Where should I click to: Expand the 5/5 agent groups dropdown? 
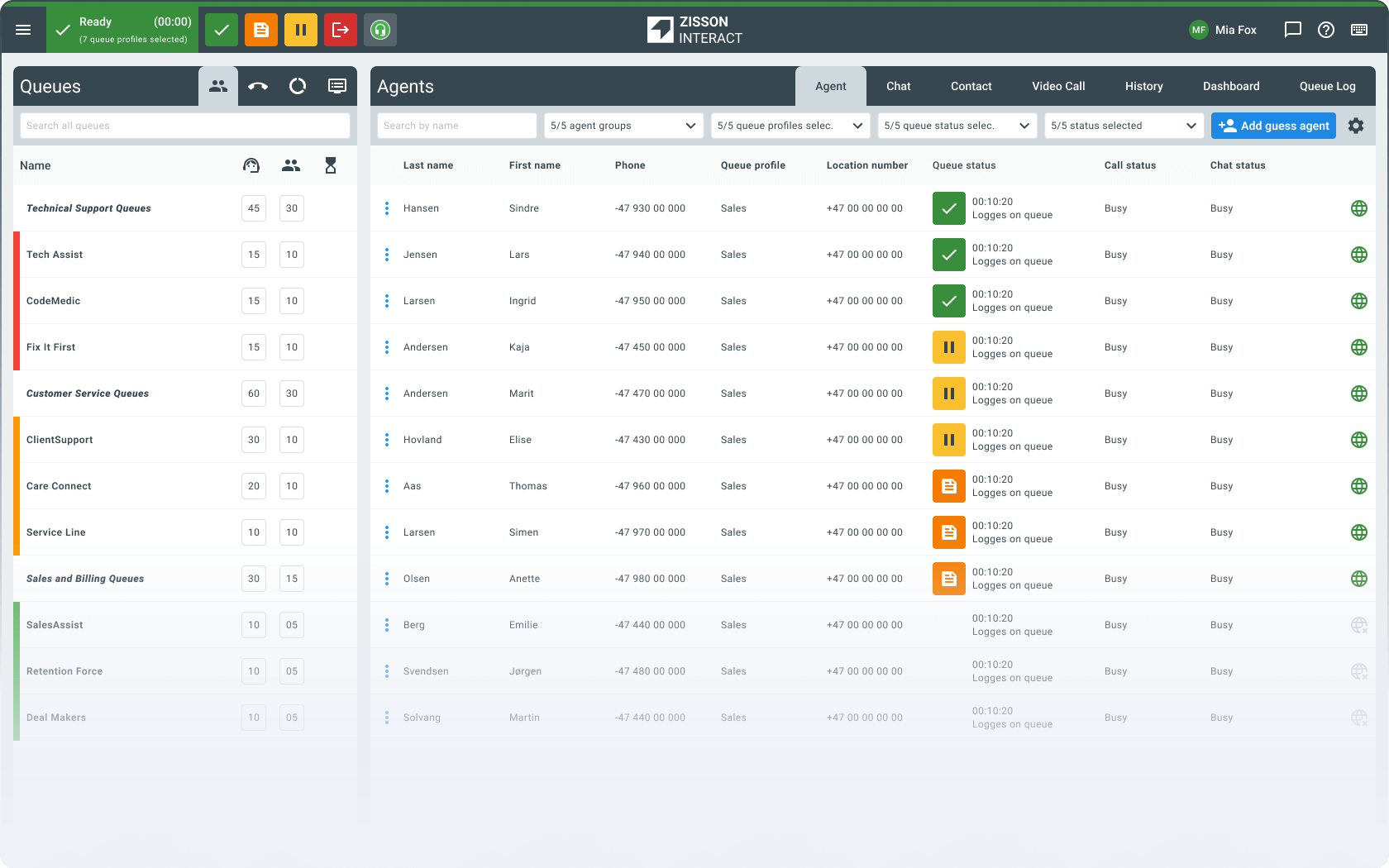[x=623, y=126]
